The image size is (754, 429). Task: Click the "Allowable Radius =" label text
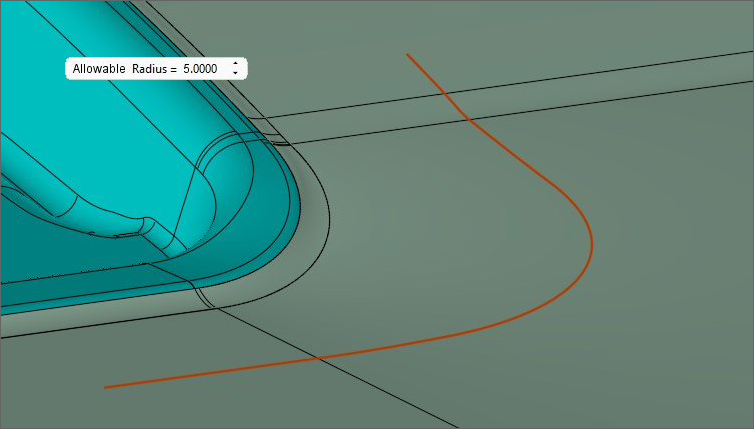point(125,69)
